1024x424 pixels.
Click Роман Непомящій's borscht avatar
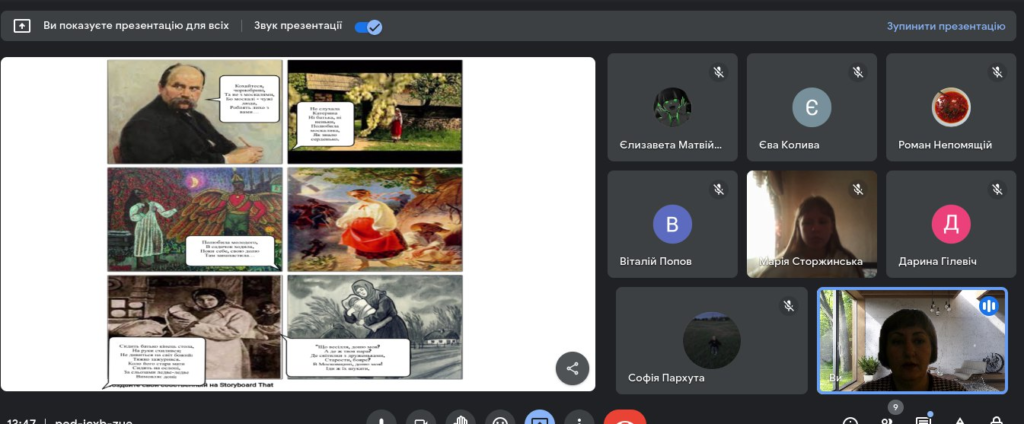point(951,107)
